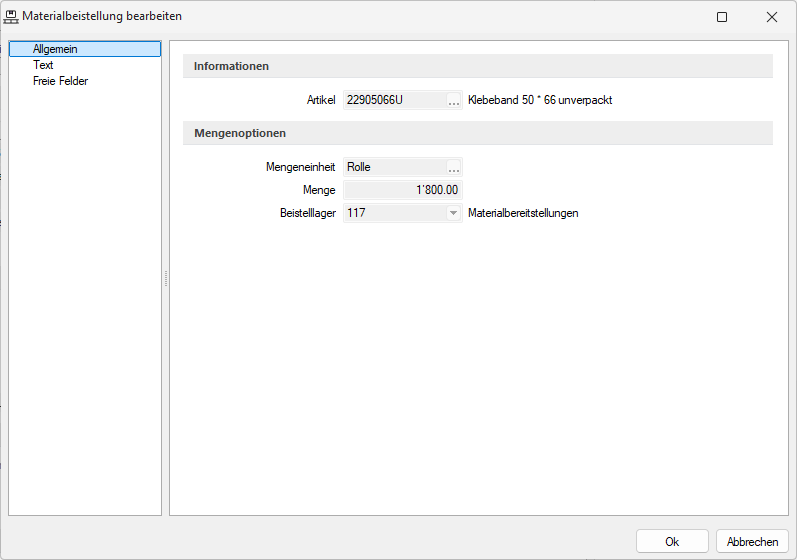Screen dimensions: 797x560
Task: Close the dialog with the X button
Action: [772, 17]
